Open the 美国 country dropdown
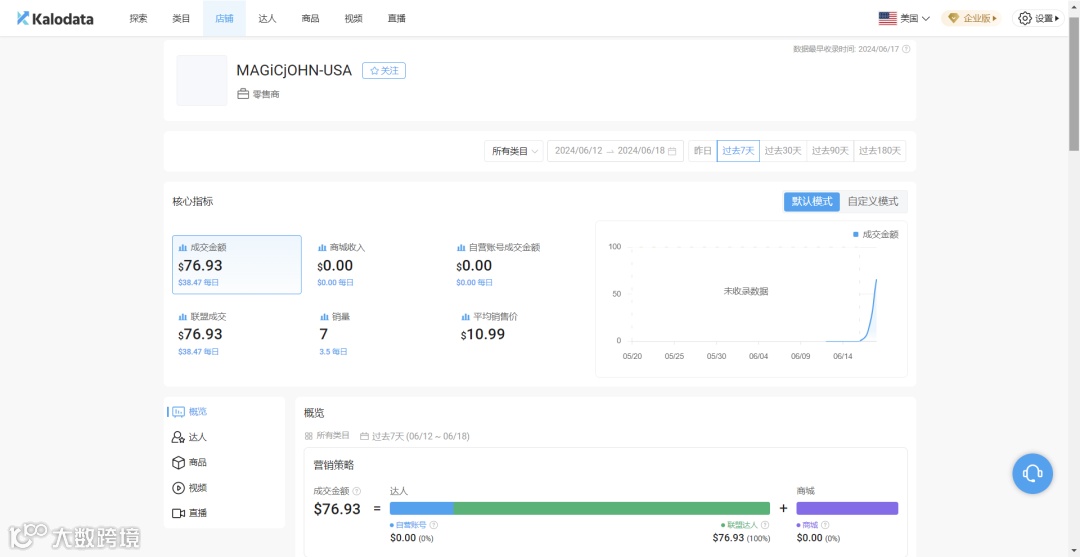The height and width of the screenshot is (557, 1080). 904,19
